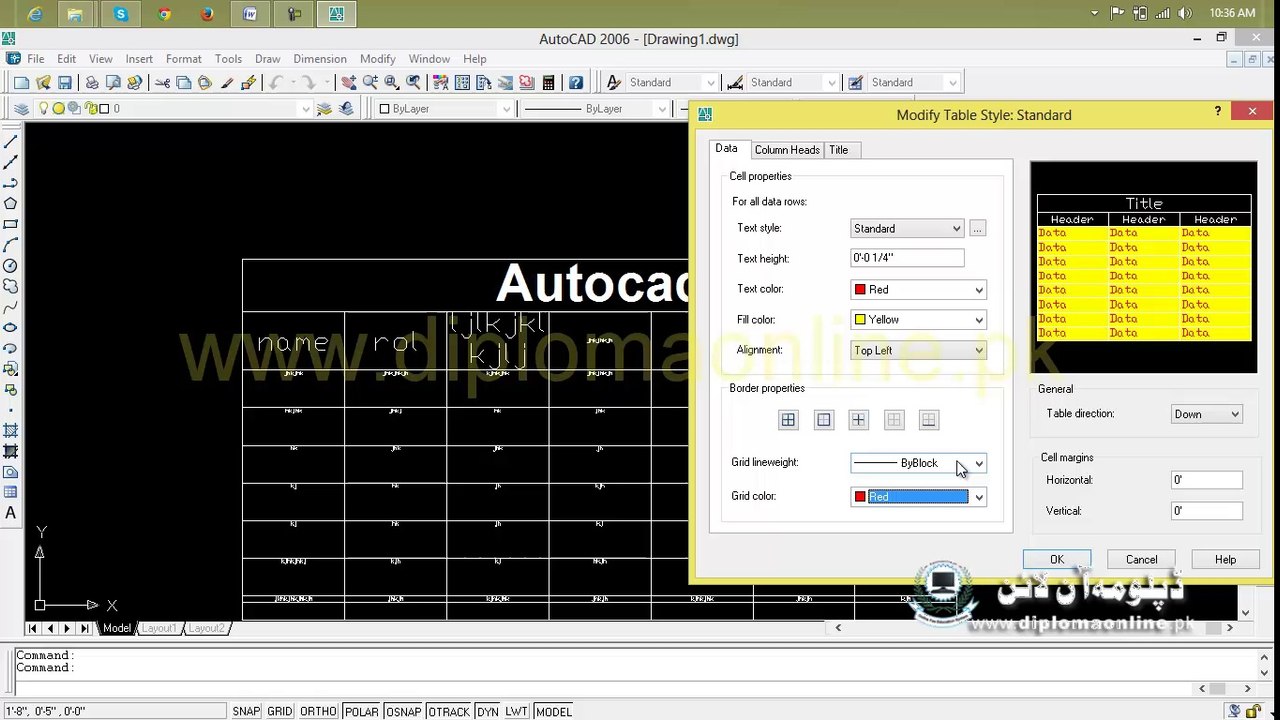Open the QuickCalc calculator icon
Image resolution: width=1280 pixels, height=720 pixels.
pyautogui.click(x=549, y=83)
